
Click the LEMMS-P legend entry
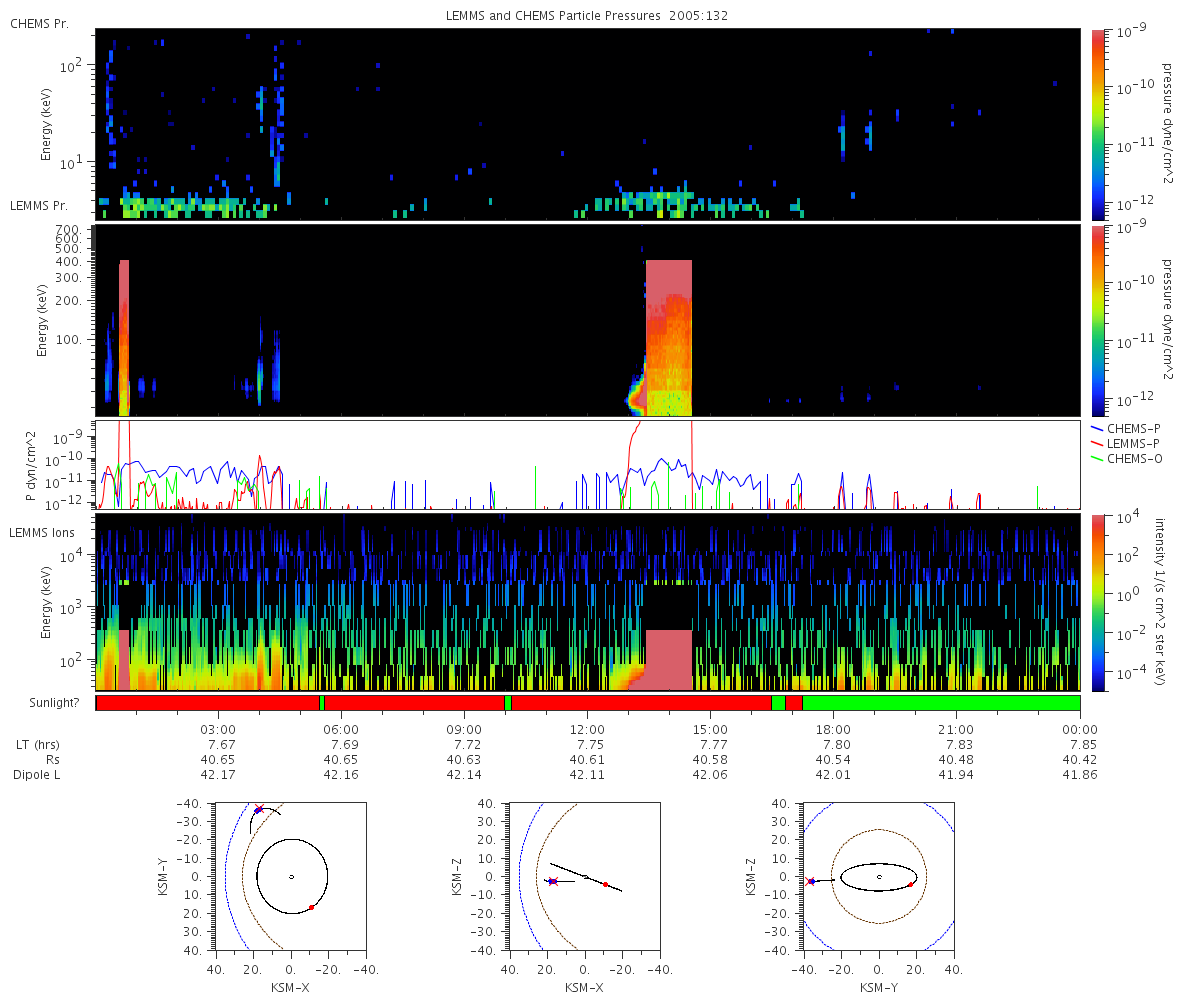1126,443
